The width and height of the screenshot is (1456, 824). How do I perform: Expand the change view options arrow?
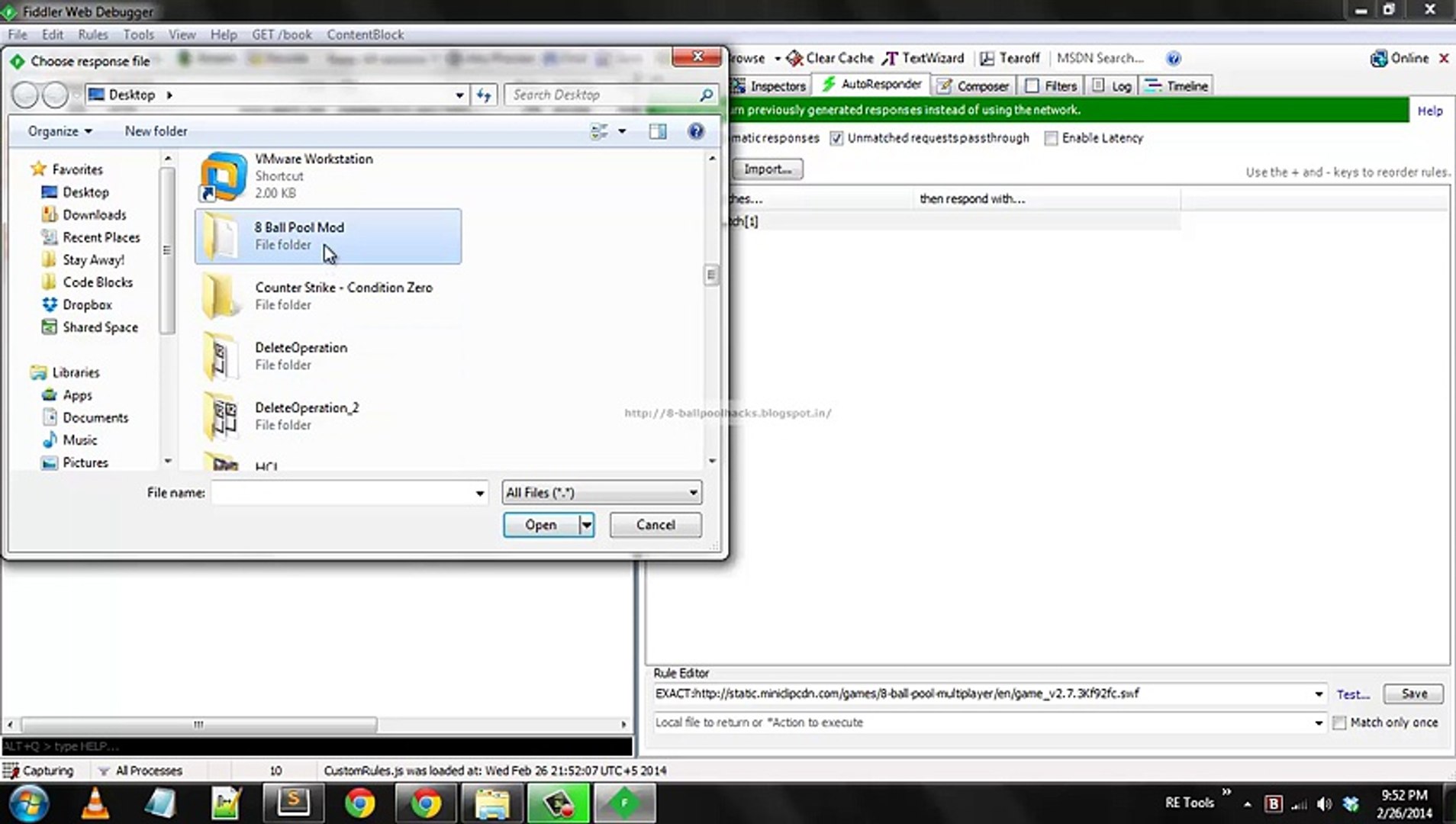622,131
